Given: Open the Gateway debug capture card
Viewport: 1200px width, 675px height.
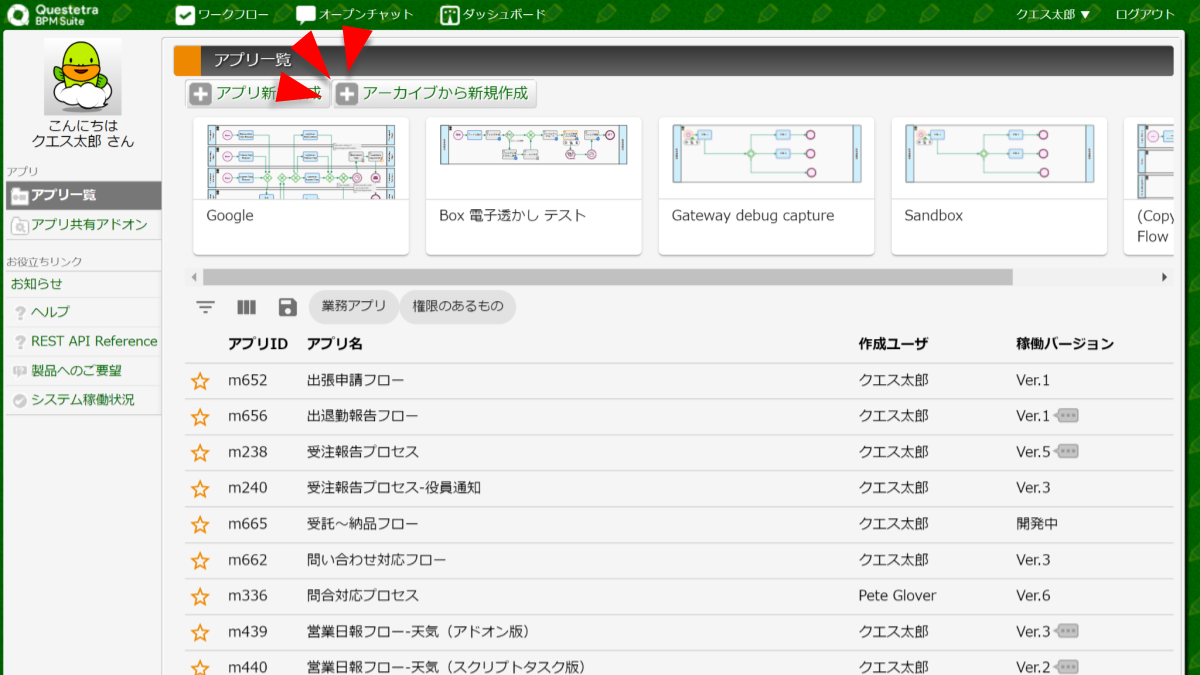Looking at the screenshot, I should tap(766, 186).
